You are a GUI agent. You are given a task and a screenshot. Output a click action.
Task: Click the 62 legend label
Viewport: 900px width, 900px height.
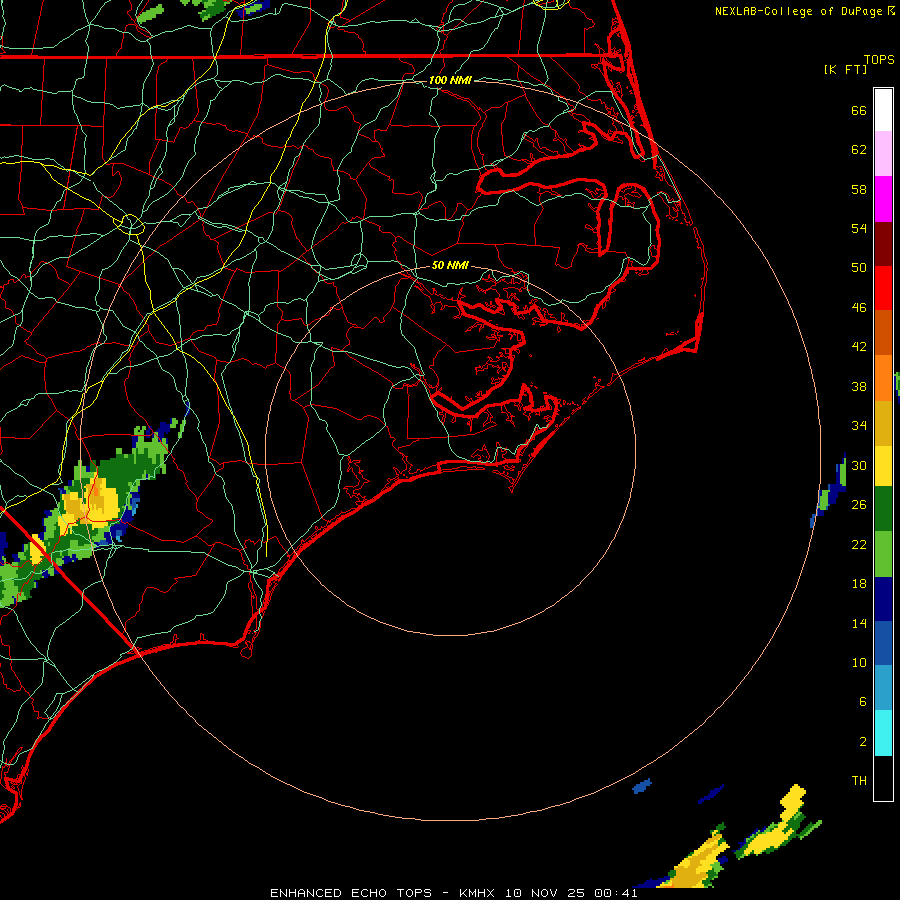click(859, 150)
